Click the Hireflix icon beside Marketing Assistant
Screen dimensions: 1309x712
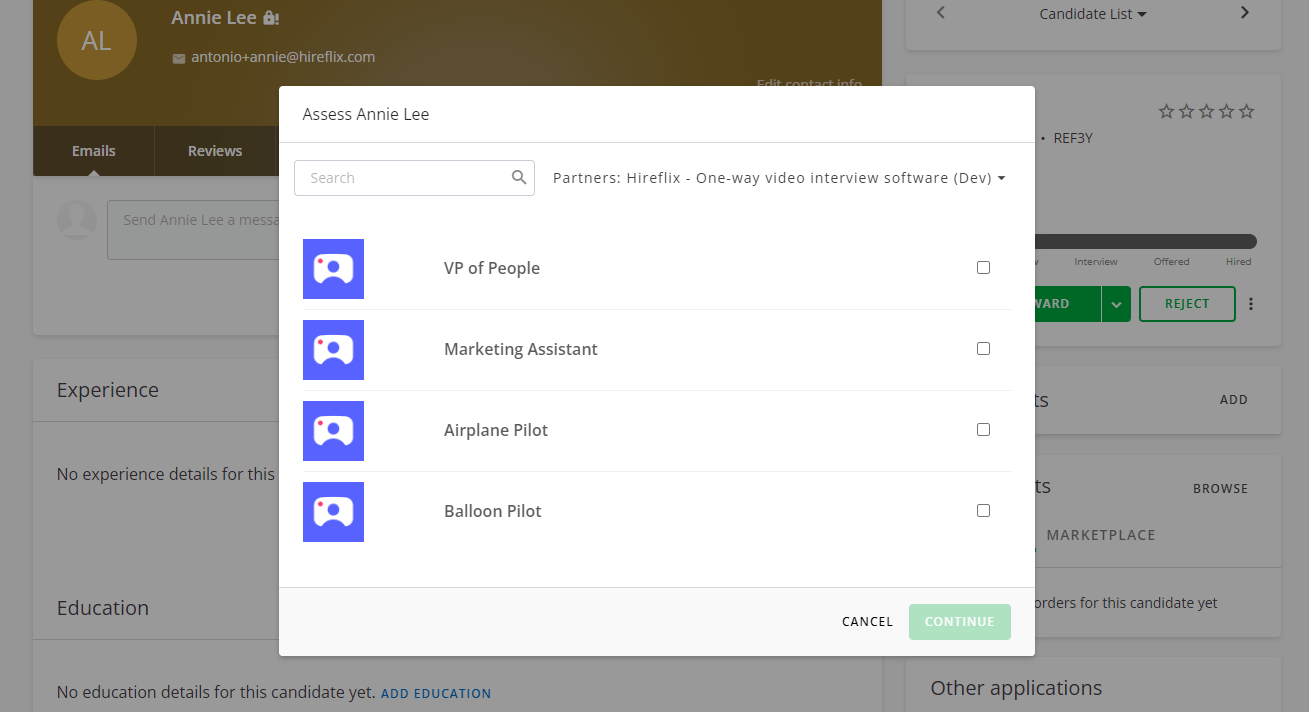(x=333, y=350)
